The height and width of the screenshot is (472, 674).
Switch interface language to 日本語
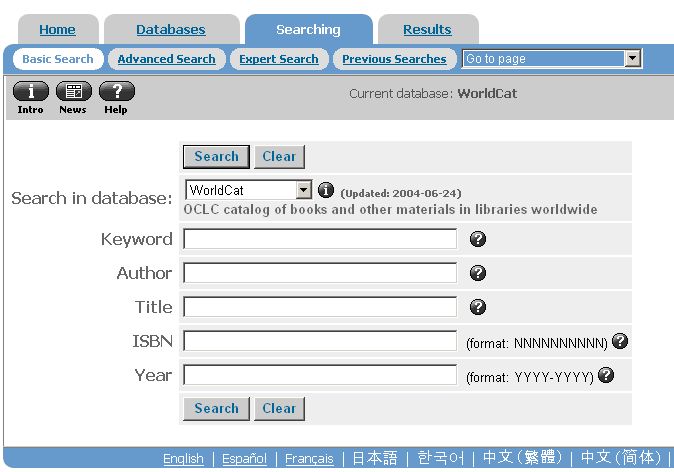(x=375, y=458)
